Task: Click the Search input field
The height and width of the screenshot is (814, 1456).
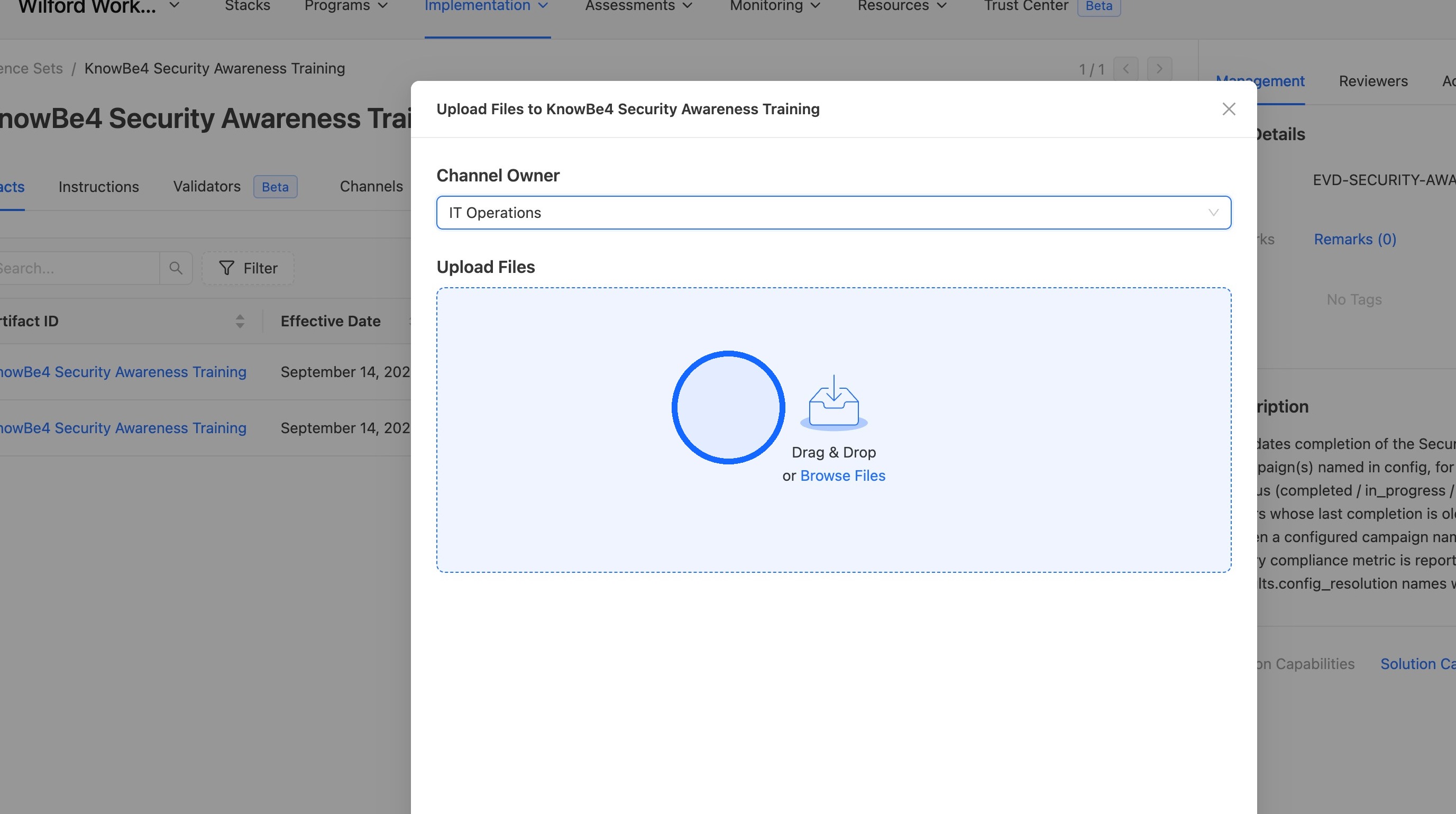Action: click(79, 268)
